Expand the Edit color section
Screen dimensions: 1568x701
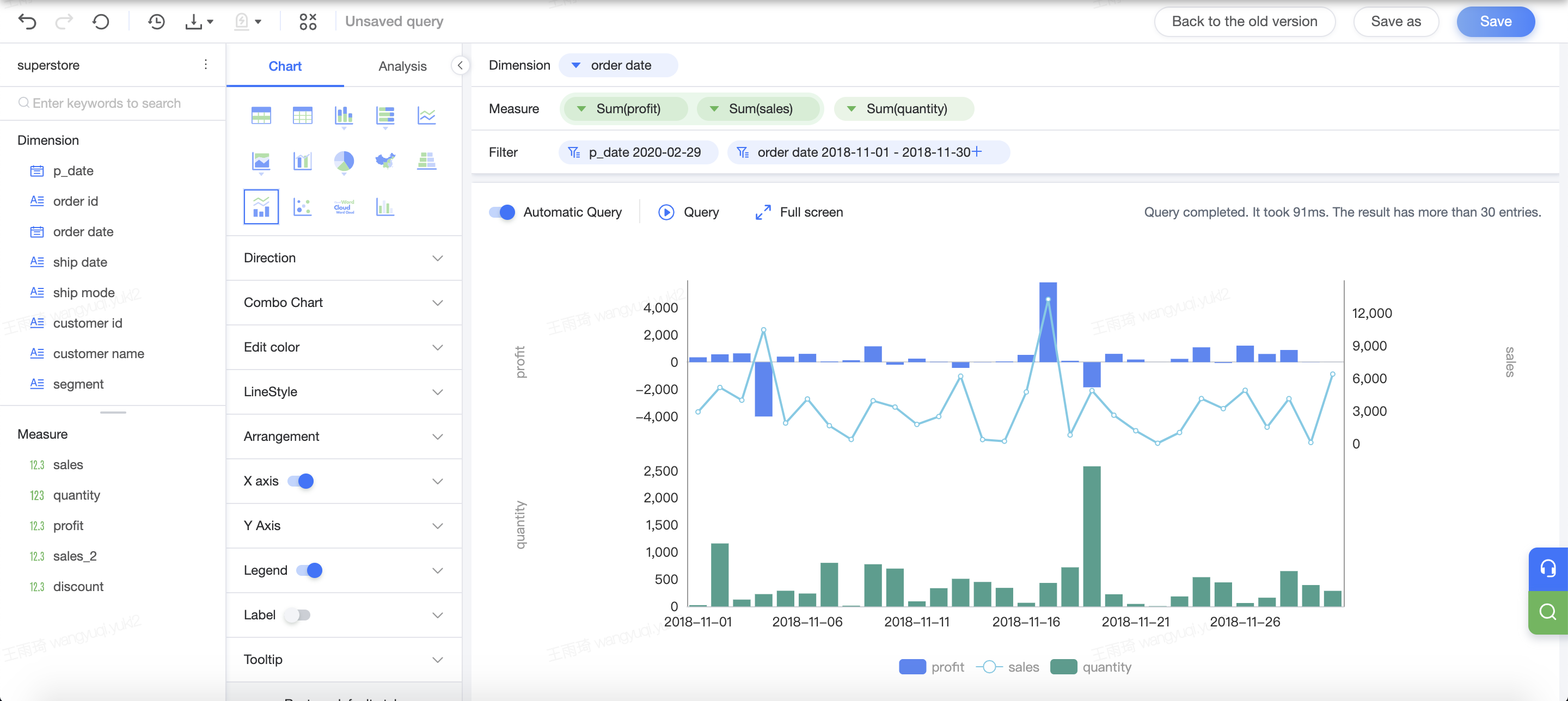(x=344, y=347)
